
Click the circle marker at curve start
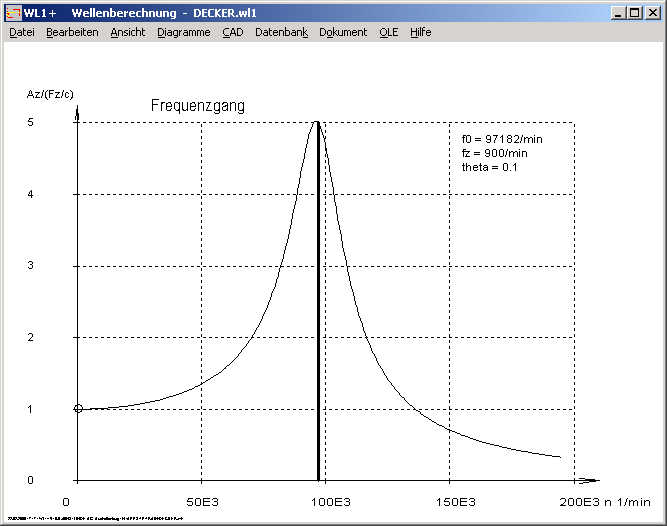coord(78,409)
